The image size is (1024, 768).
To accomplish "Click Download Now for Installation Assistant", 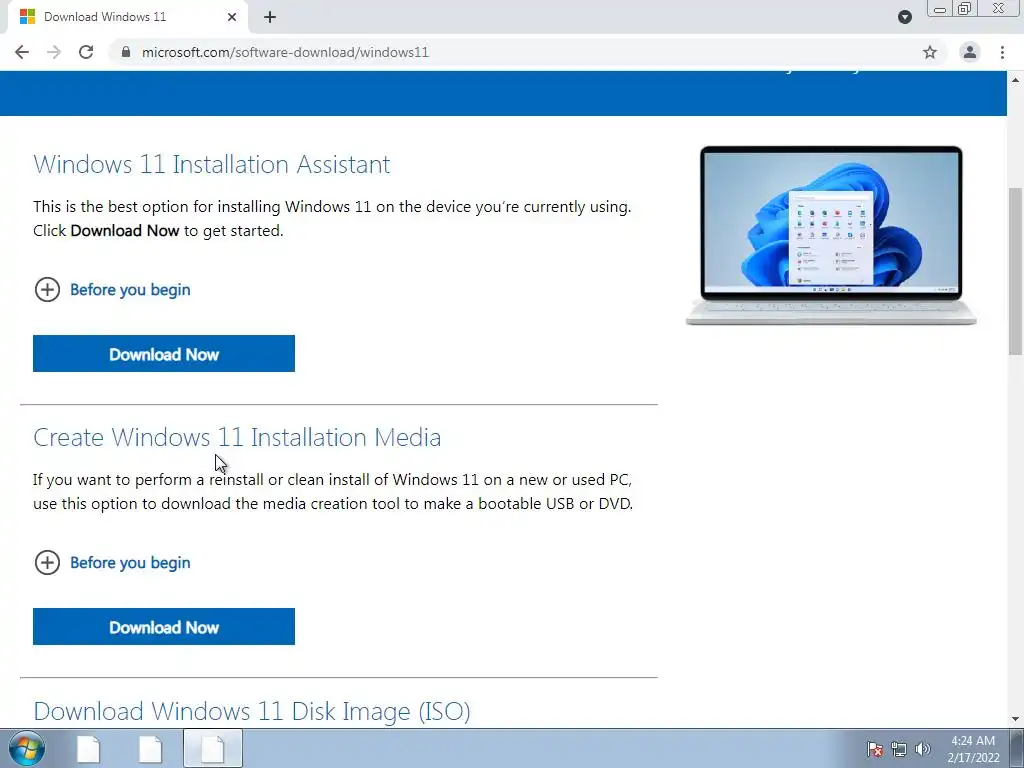I will 164,354.
